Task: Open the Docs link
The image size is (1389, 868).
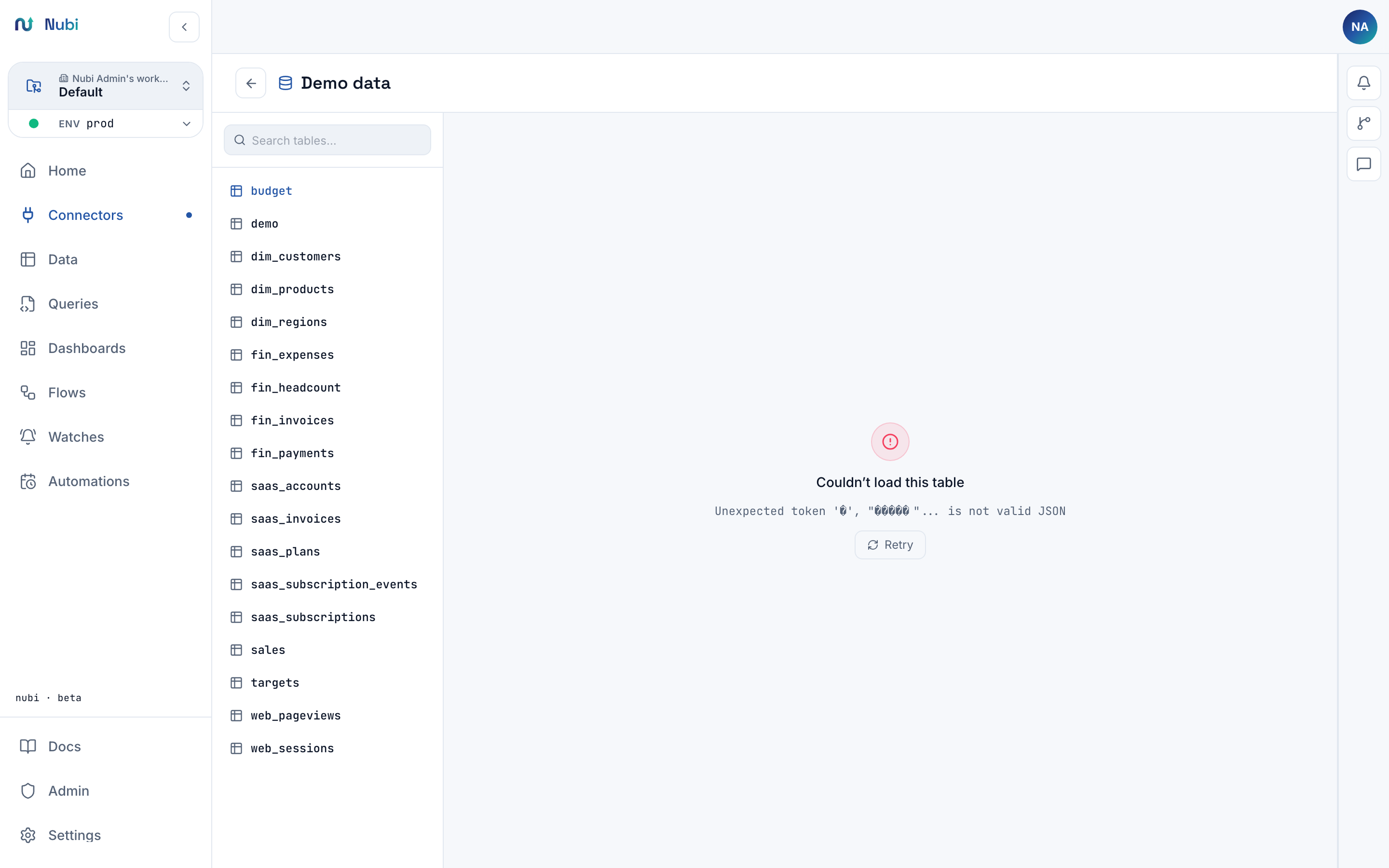Action: pyautogui.click(x=106, y=746)
